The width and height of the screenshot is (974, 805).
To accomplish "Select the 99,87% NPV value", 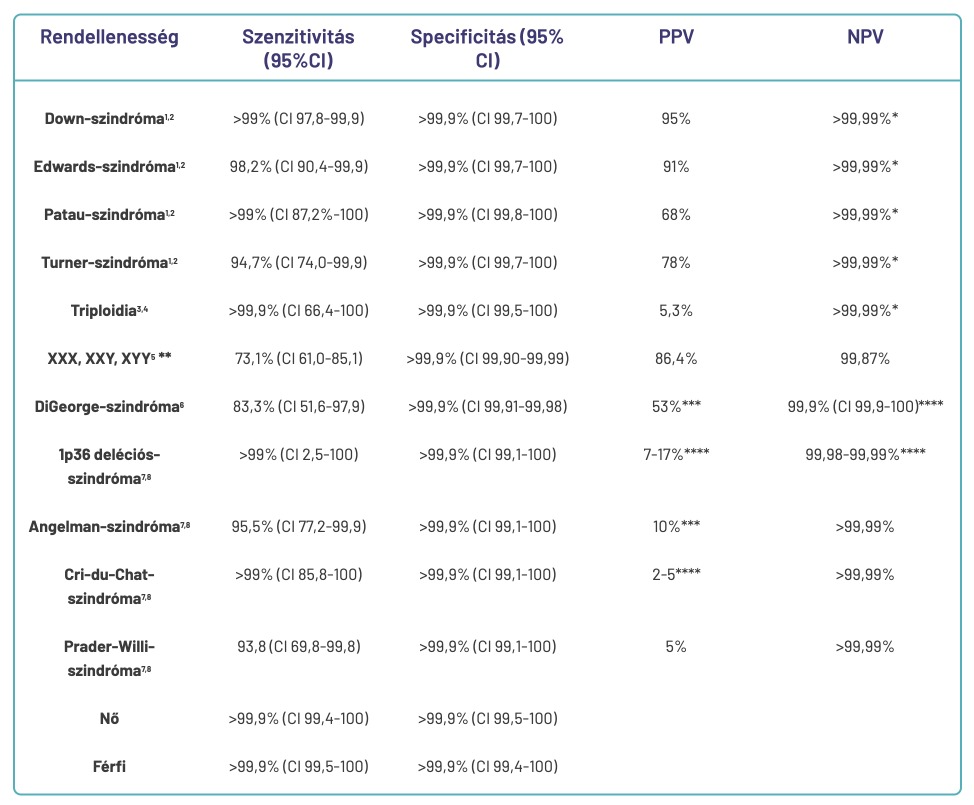I will pos(865,359).
